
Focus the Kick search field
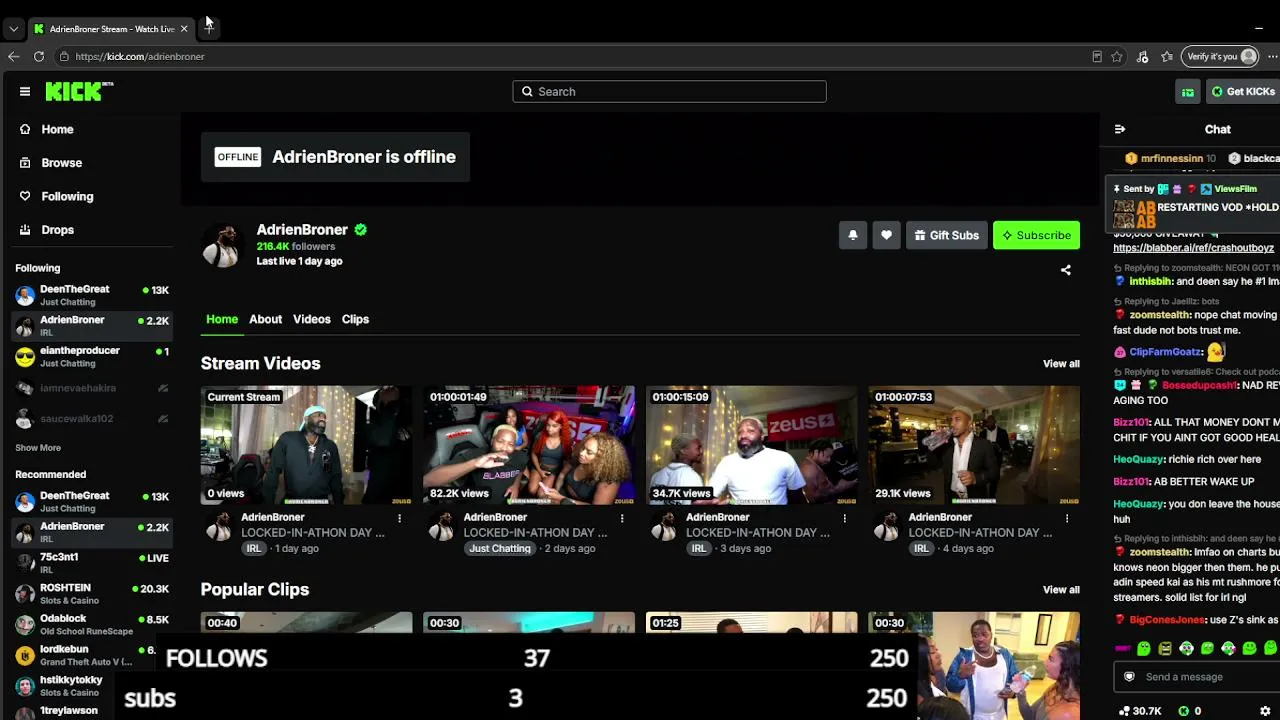click(x=670, y=92)
